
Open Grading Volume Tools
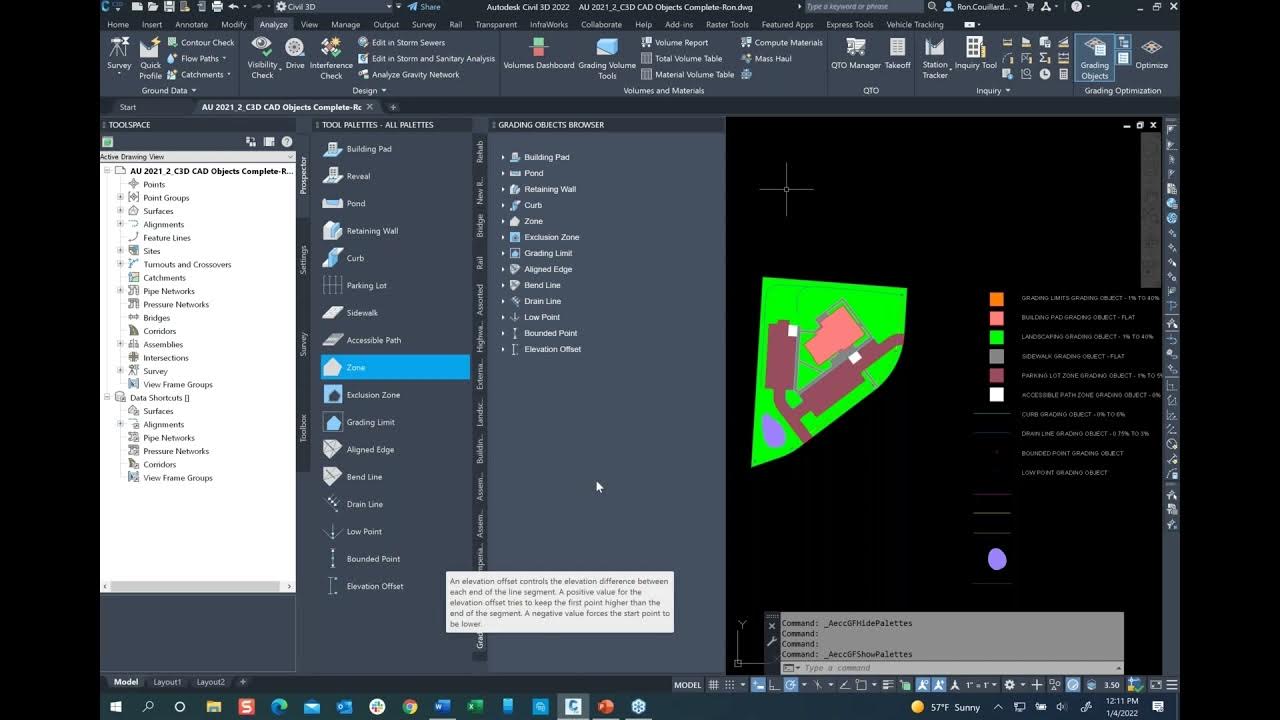(x=607, y=58)
